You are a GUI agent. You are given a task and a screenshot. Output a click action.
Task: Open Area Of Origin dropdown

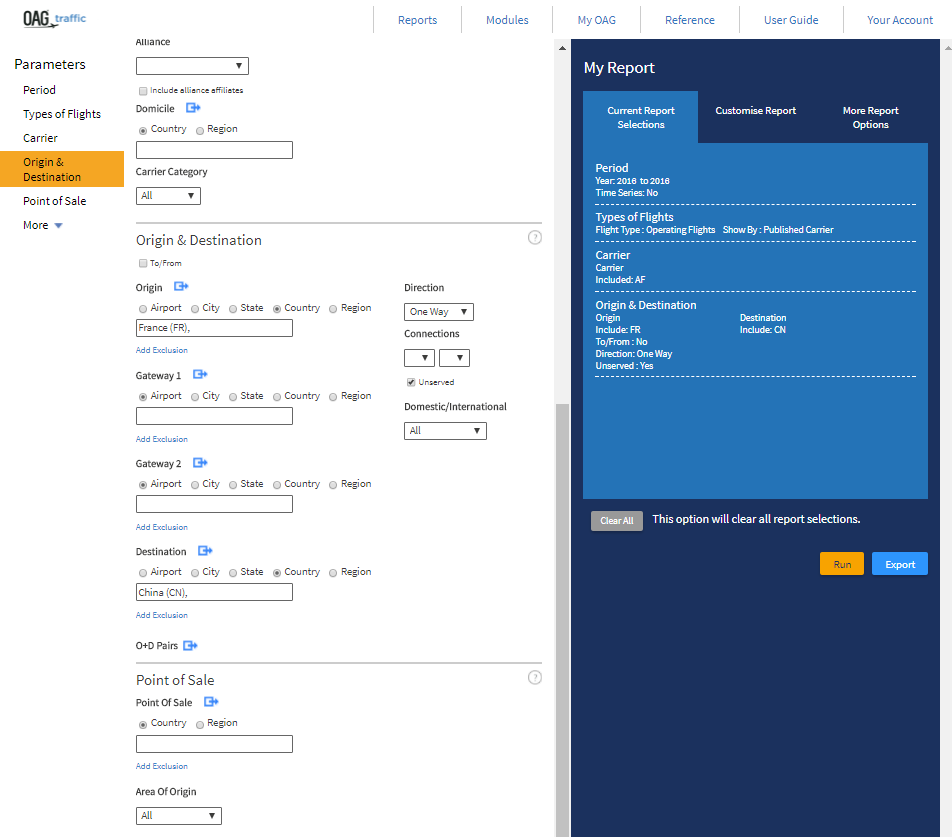pyautogui.click(x=178, y=816)
